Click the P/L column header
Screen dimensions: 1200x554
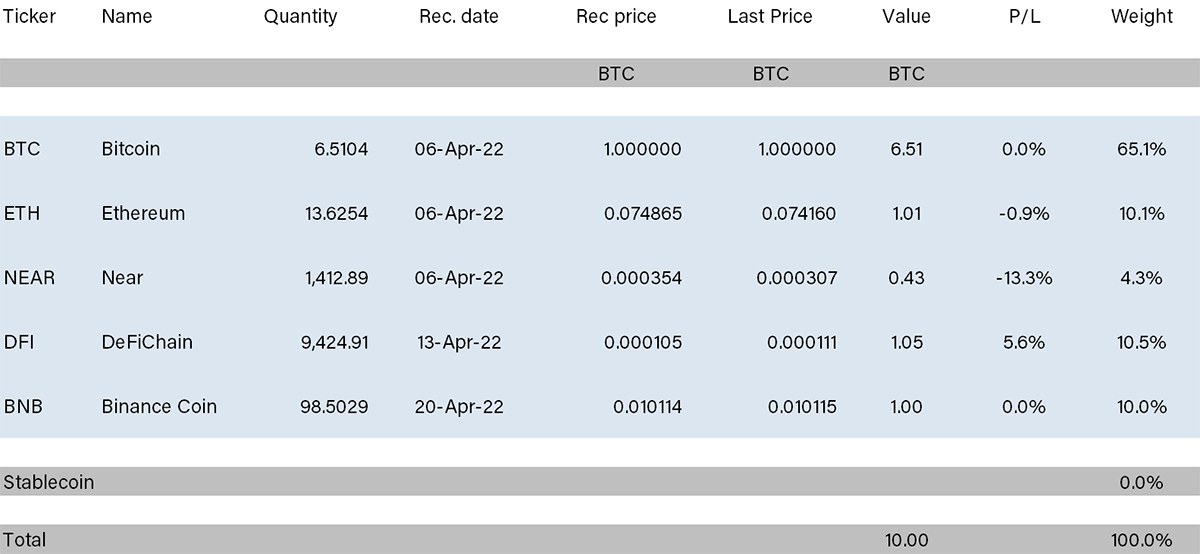(x=1023, y=16)
